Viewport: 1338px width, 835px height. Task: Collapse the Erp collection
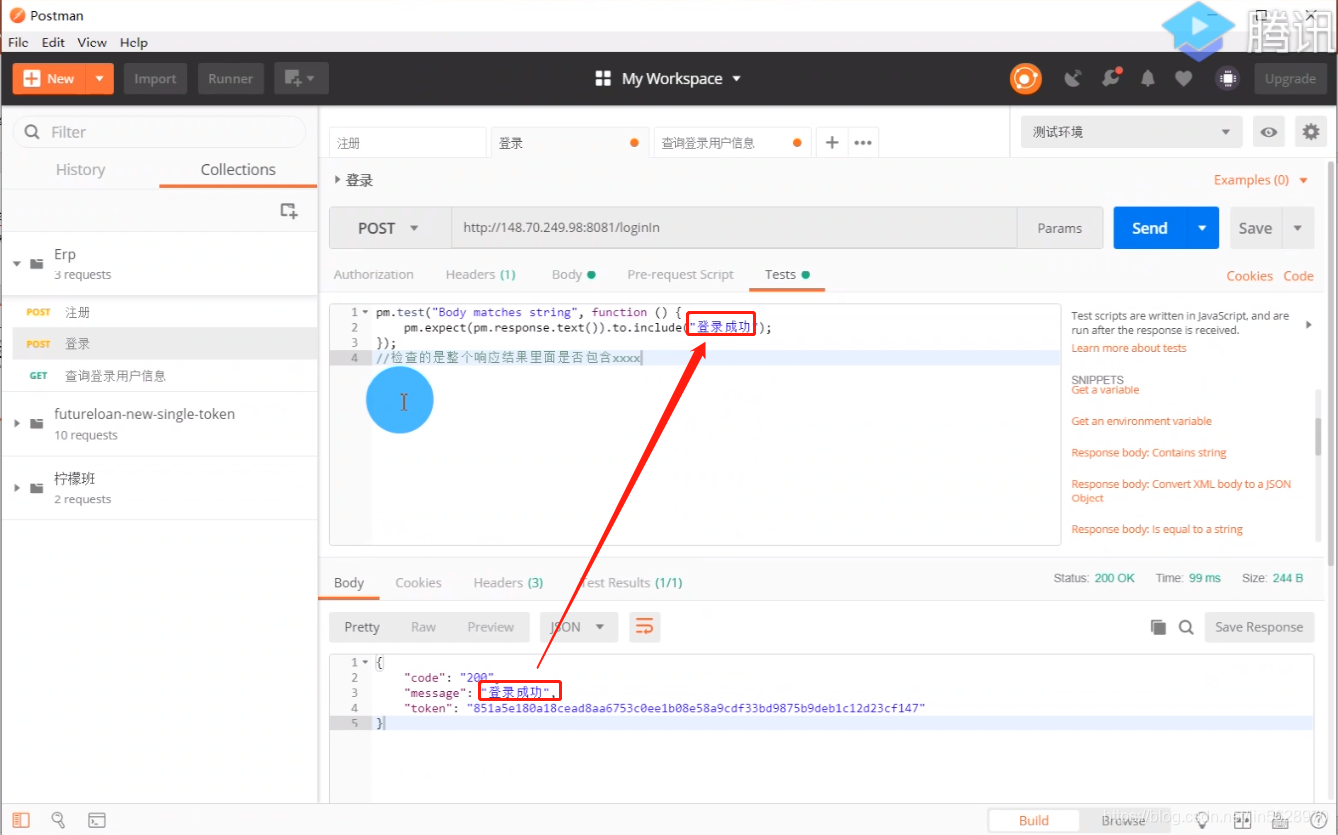(17, 264)
